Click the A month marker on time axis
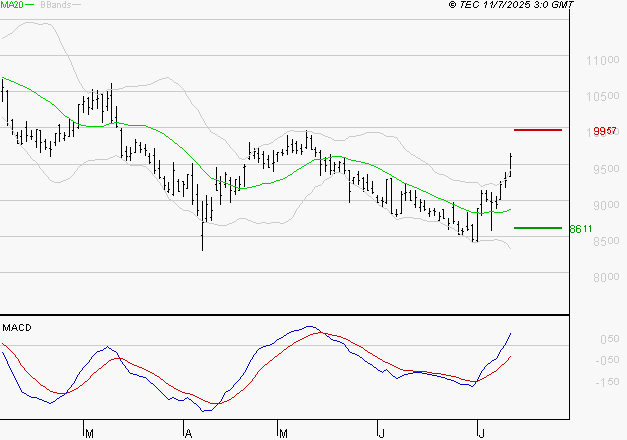Image resolution: width=627 pixels, height=440 pixels. click(x=187, y=433)
